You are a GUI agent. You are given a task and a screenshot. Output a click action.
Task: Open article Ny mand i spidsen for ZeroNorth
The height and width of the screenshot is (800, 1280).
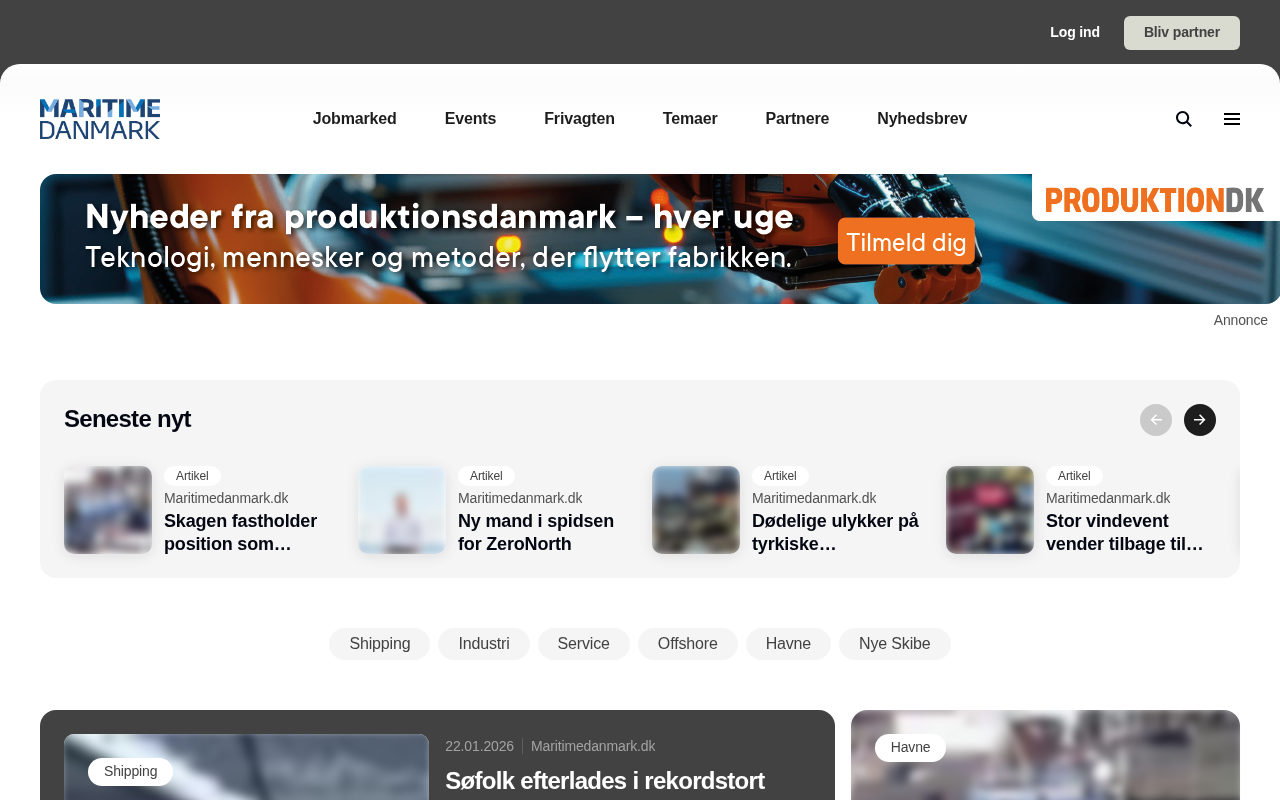(536, 533)
